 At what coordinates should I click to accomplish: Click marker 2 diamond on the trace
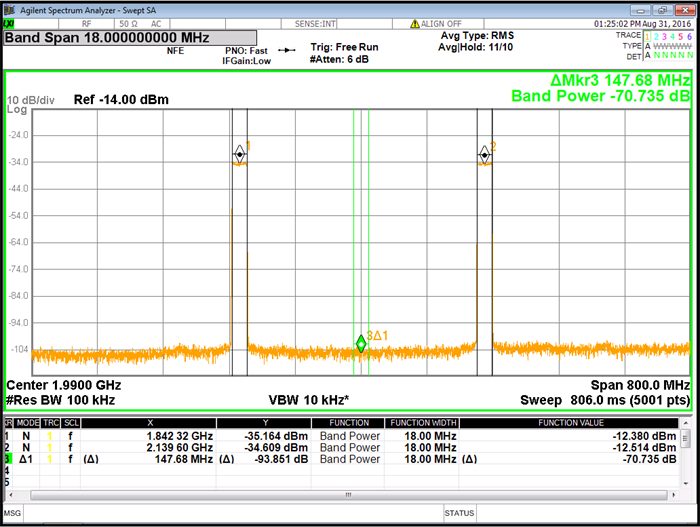tap(484, 153)
